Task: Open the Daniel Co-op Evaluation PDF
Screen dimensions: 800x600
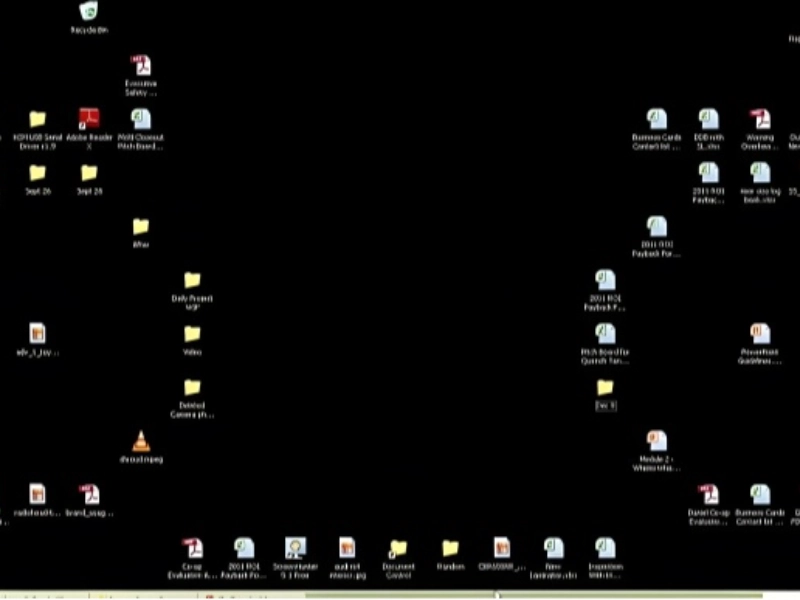Action: (708, 494)
